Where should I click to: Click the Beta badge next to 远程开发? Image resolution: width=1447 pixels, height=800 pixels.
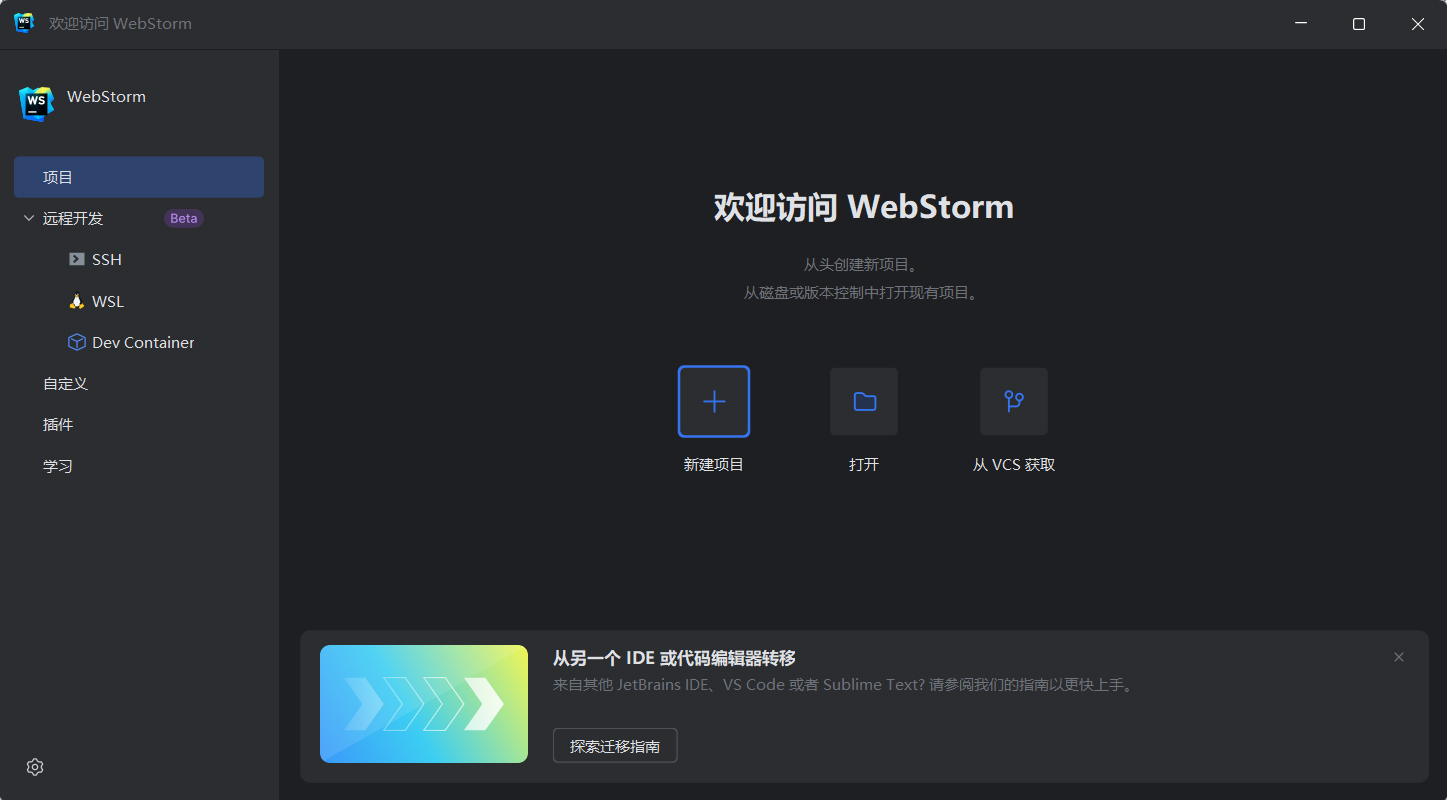coord(183,218)
